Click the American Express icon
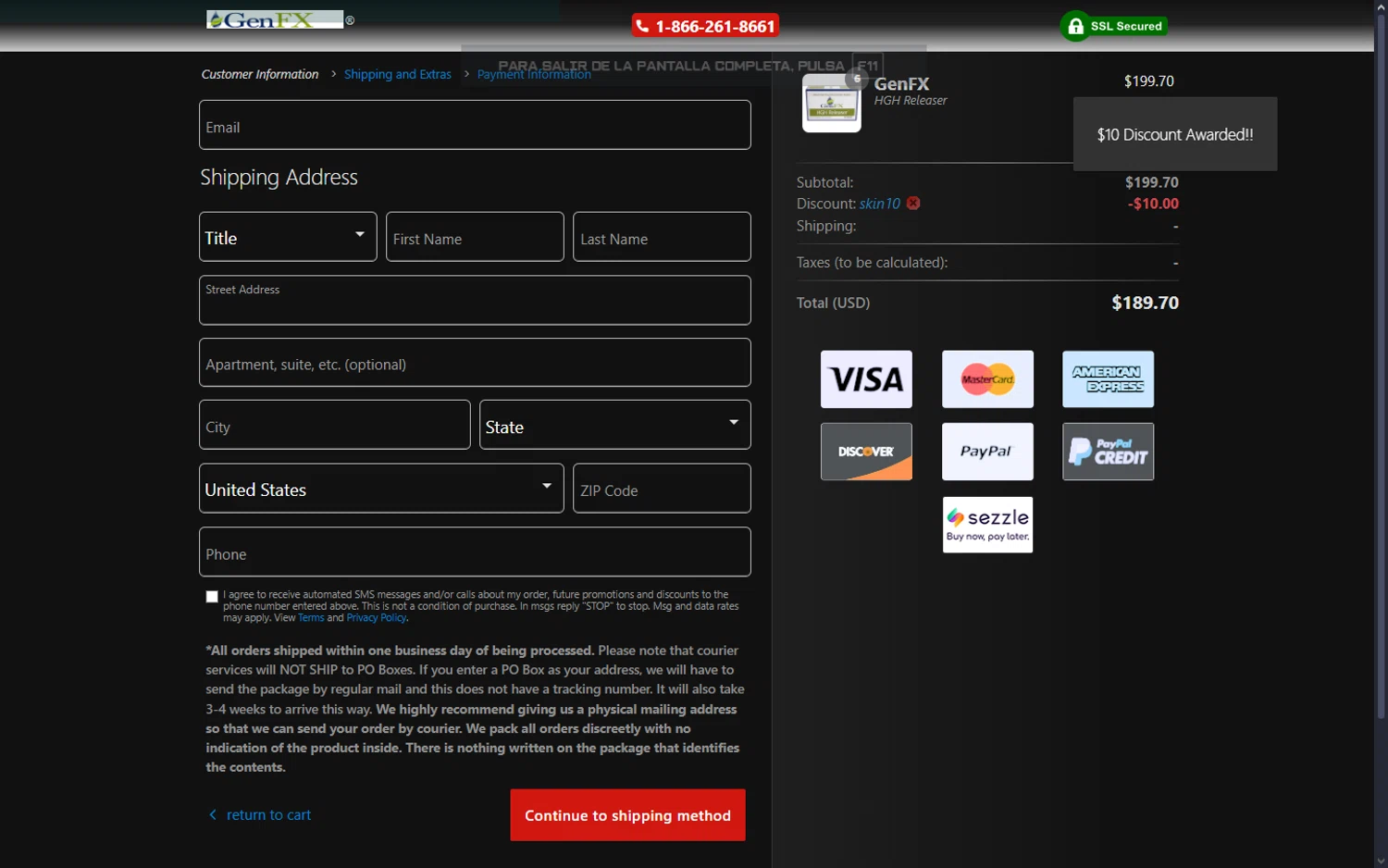Screen dimensions: 1388x868 [1108, 379]
